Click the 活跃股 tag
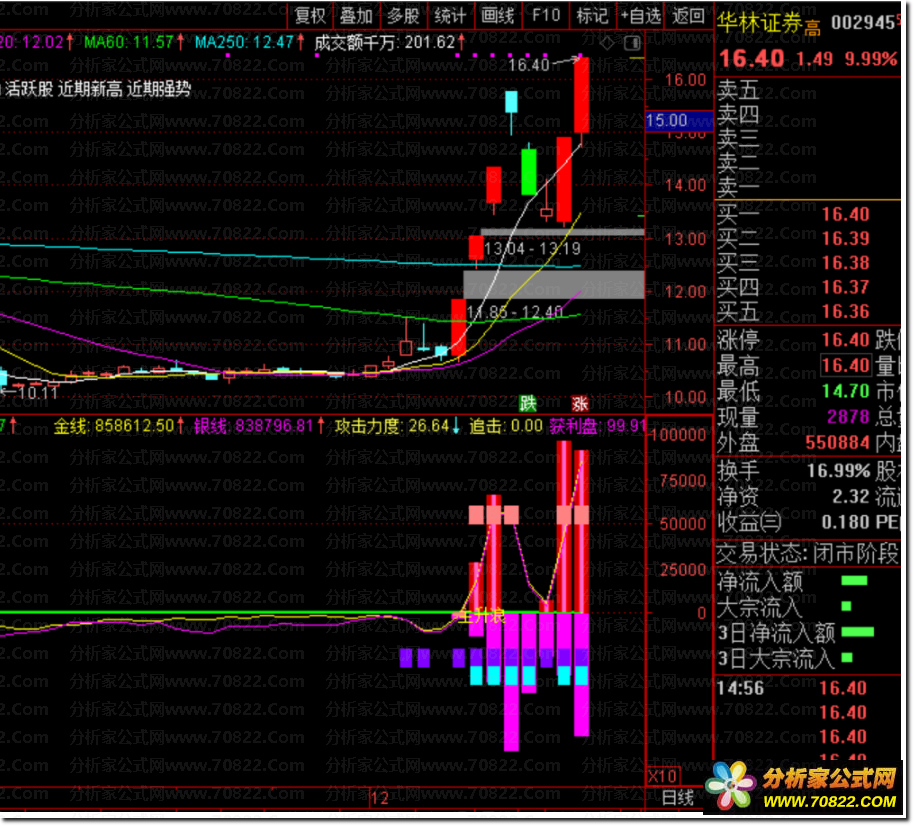Viewport: 915px width, 826px height. [29, 89]
